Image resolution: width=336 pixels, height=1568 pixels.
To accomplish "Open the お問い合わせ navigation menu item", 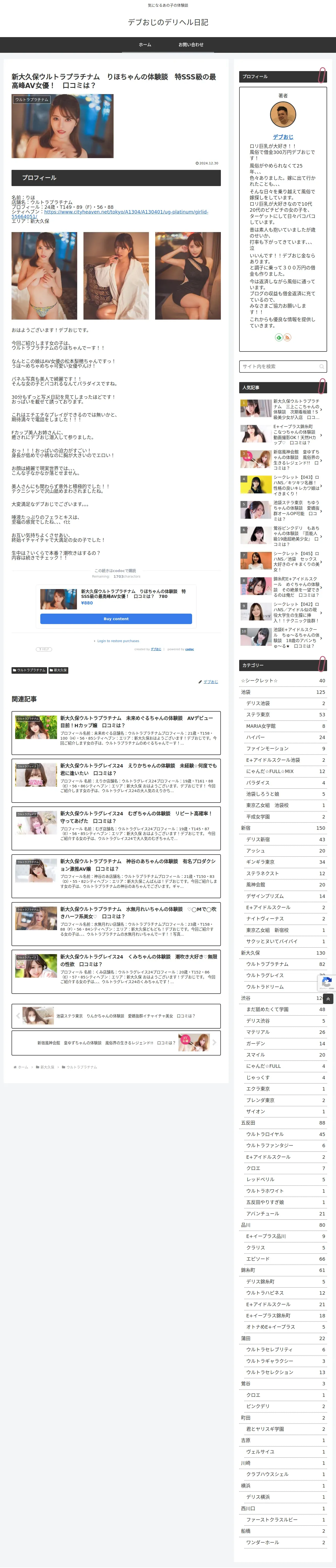I will [191, 44].
